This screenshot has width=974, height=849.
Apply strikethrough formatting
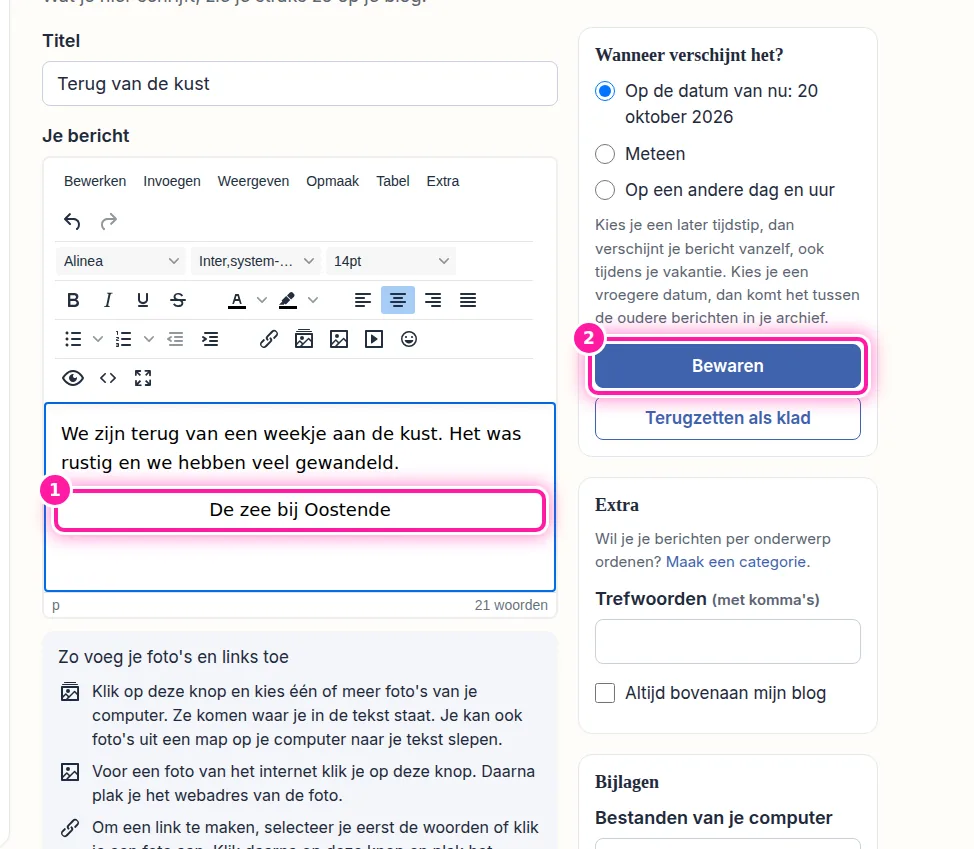tap(178, 301)
